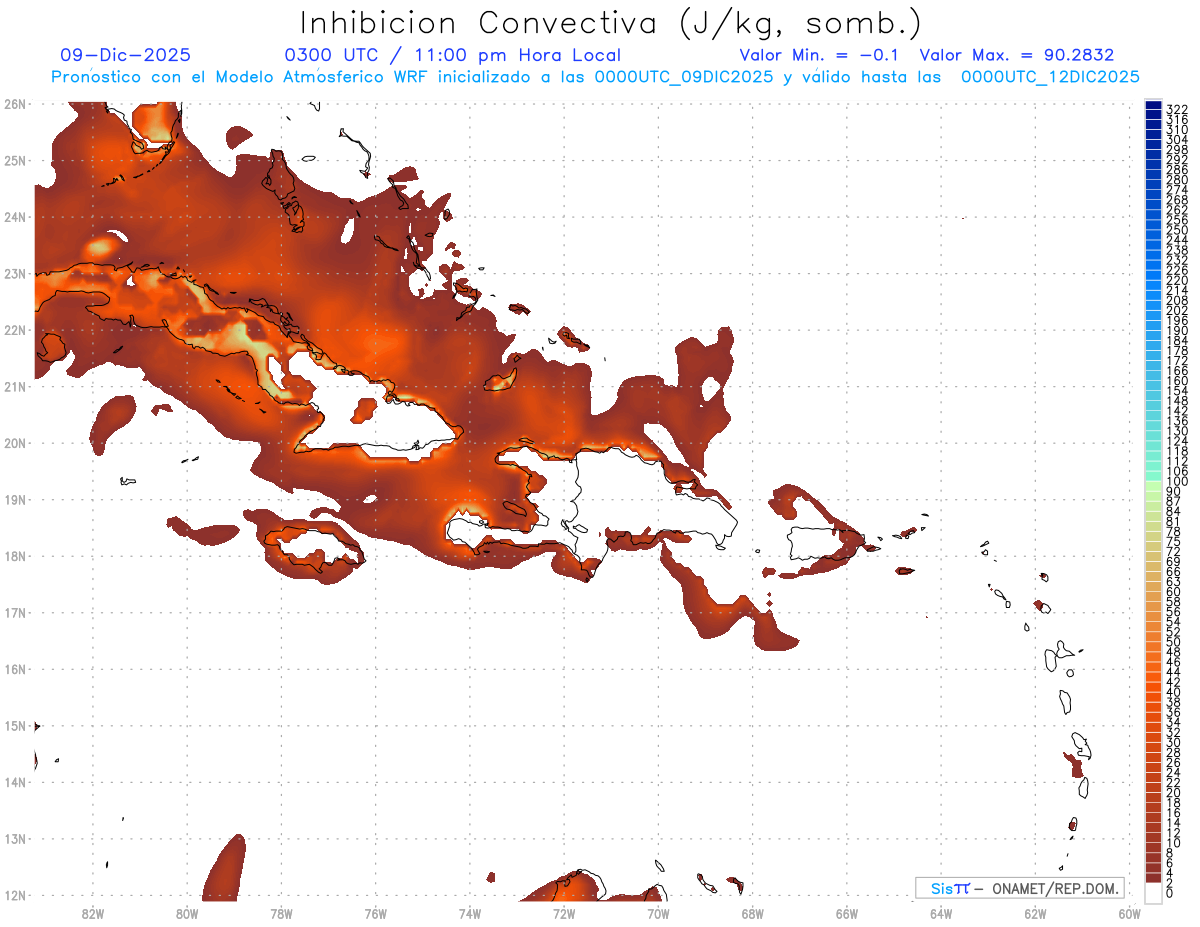Screen dimensions: 1200x927
Task: Click the "17N" latitude label
Action: pos(14,612)
